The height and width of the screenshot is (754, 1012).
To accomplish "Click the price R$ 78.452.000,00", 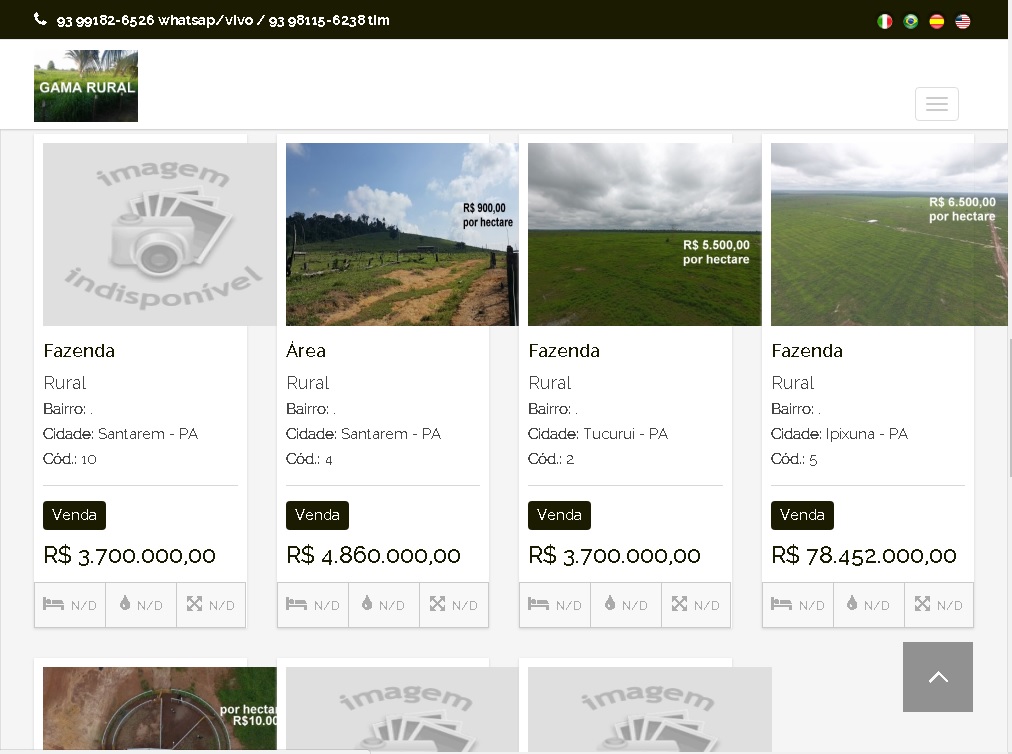I will coord(864,555).
